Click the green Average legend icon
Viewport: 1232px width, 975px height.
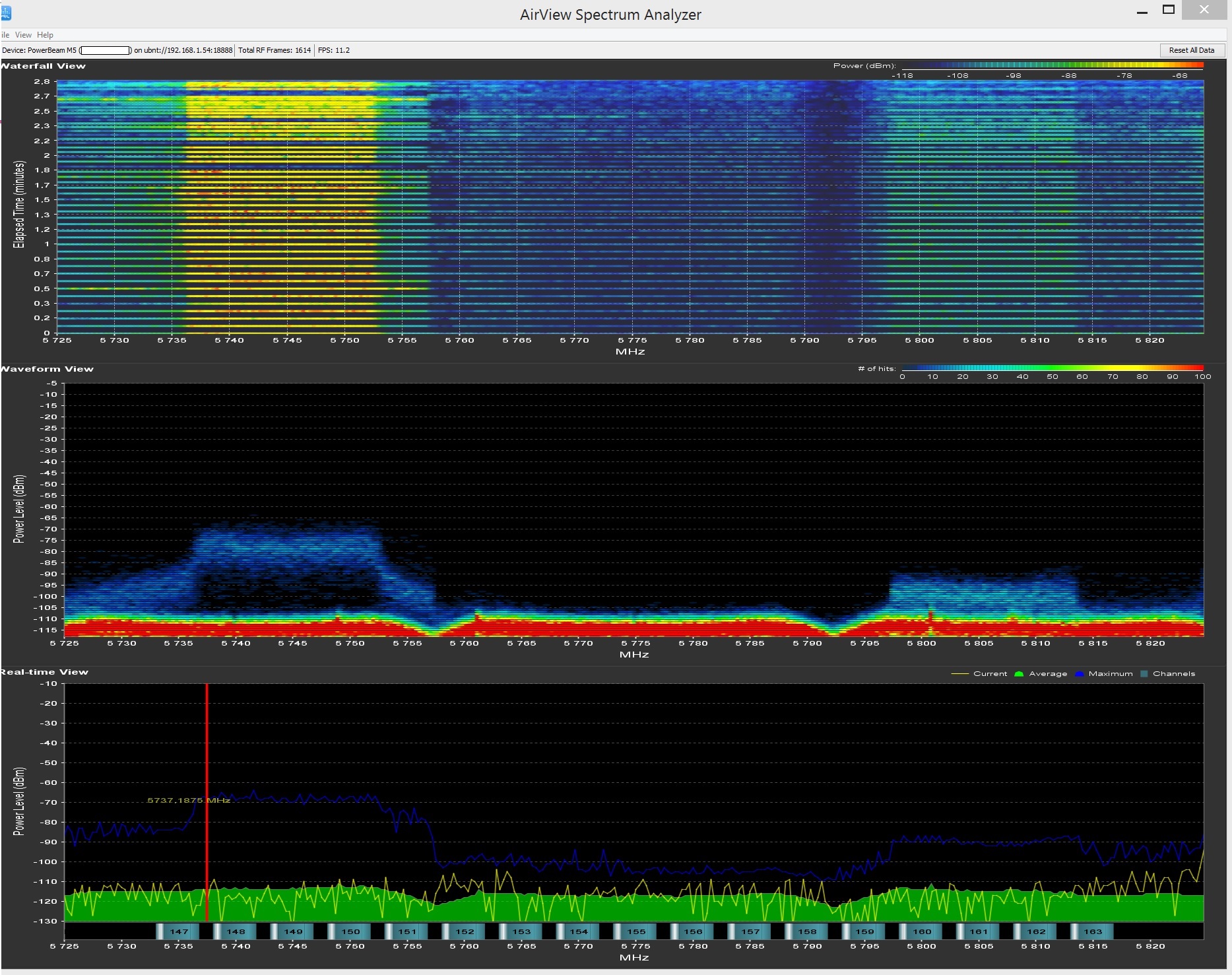(x=1018, y=674)
